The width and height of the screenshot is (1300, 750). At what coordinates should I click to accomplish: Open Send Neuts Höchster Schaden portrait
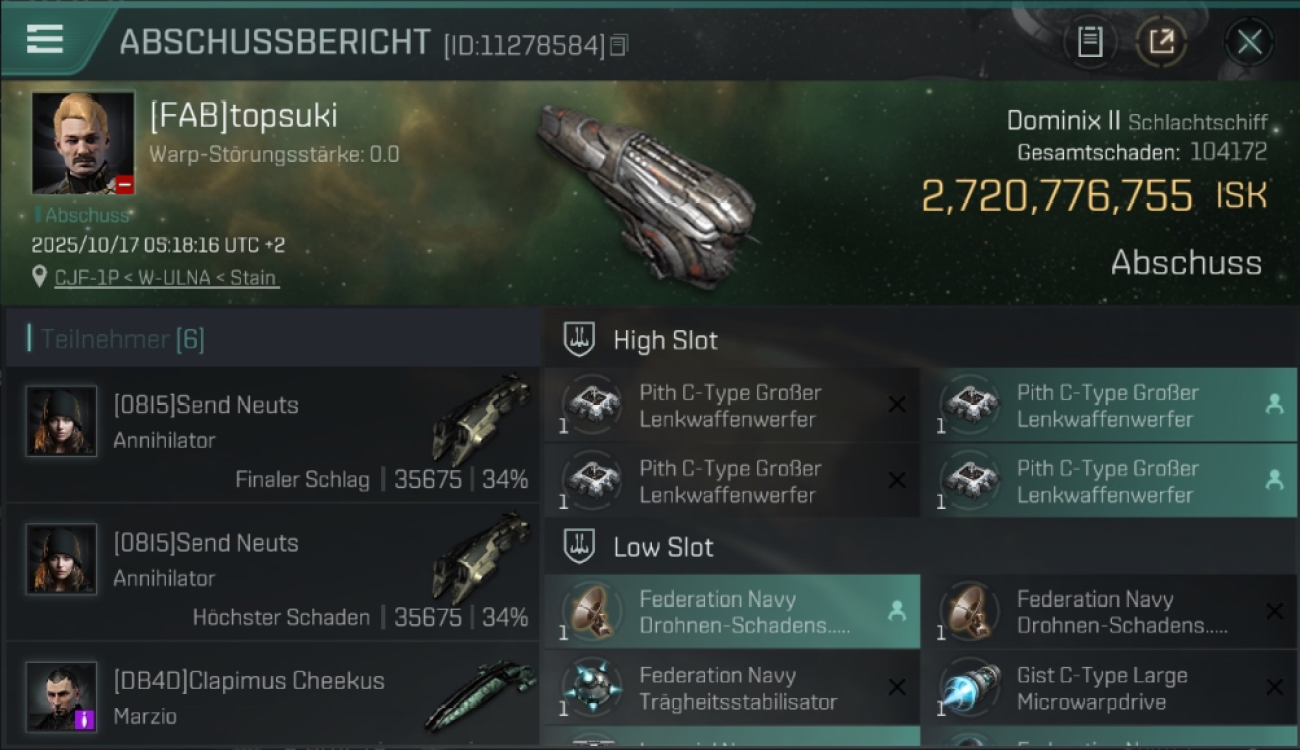click(62, 559)
